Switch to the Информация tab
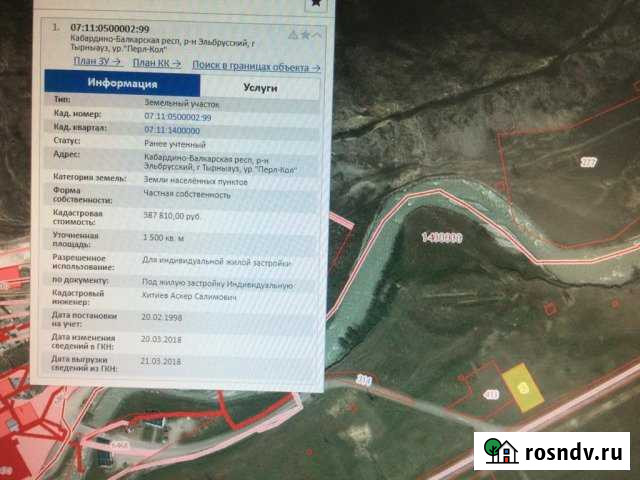 click(122, 85)
